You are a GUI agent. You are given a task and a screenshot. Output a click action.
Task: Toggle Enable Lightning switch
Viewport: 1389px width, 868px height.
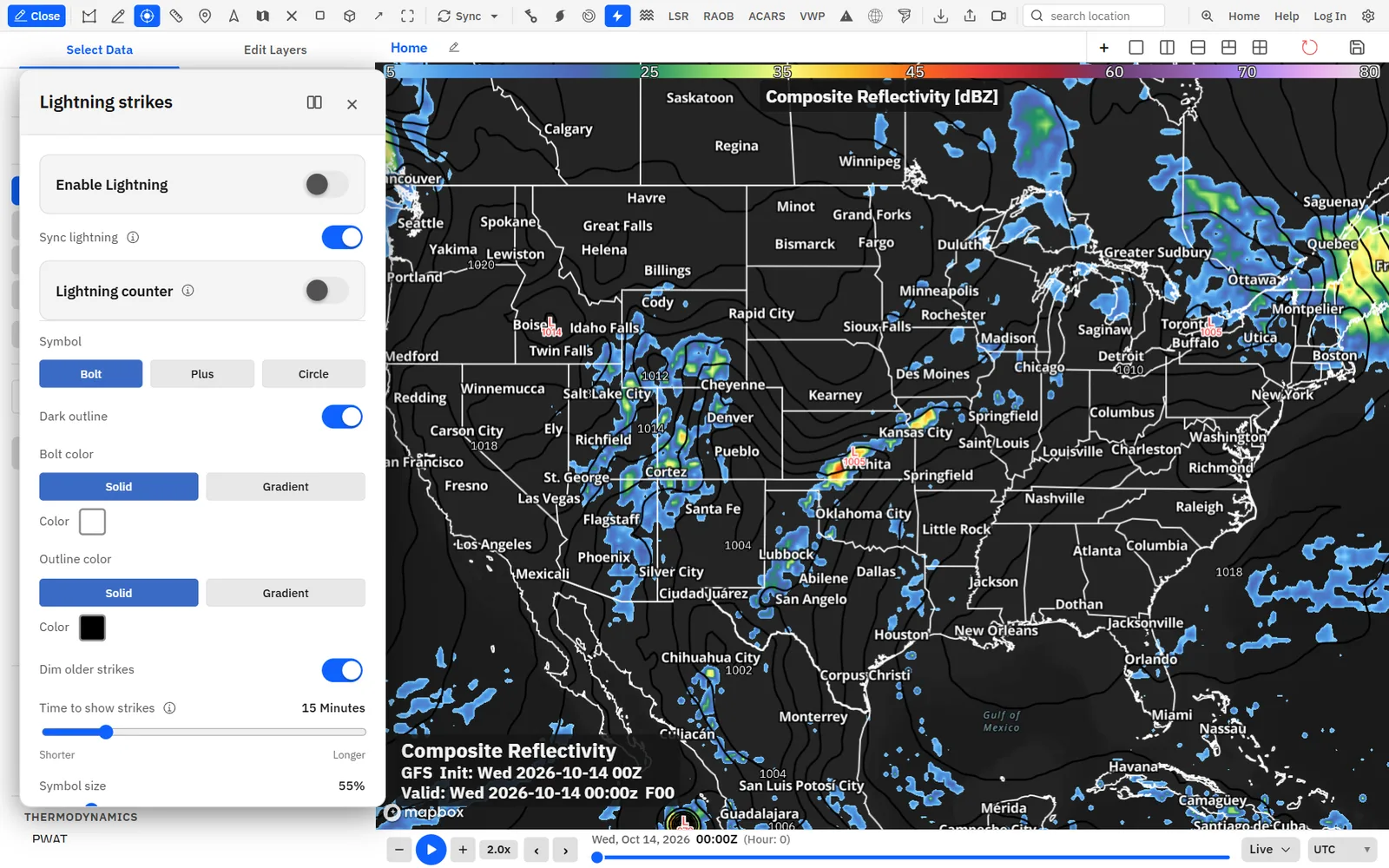[326, 184]
